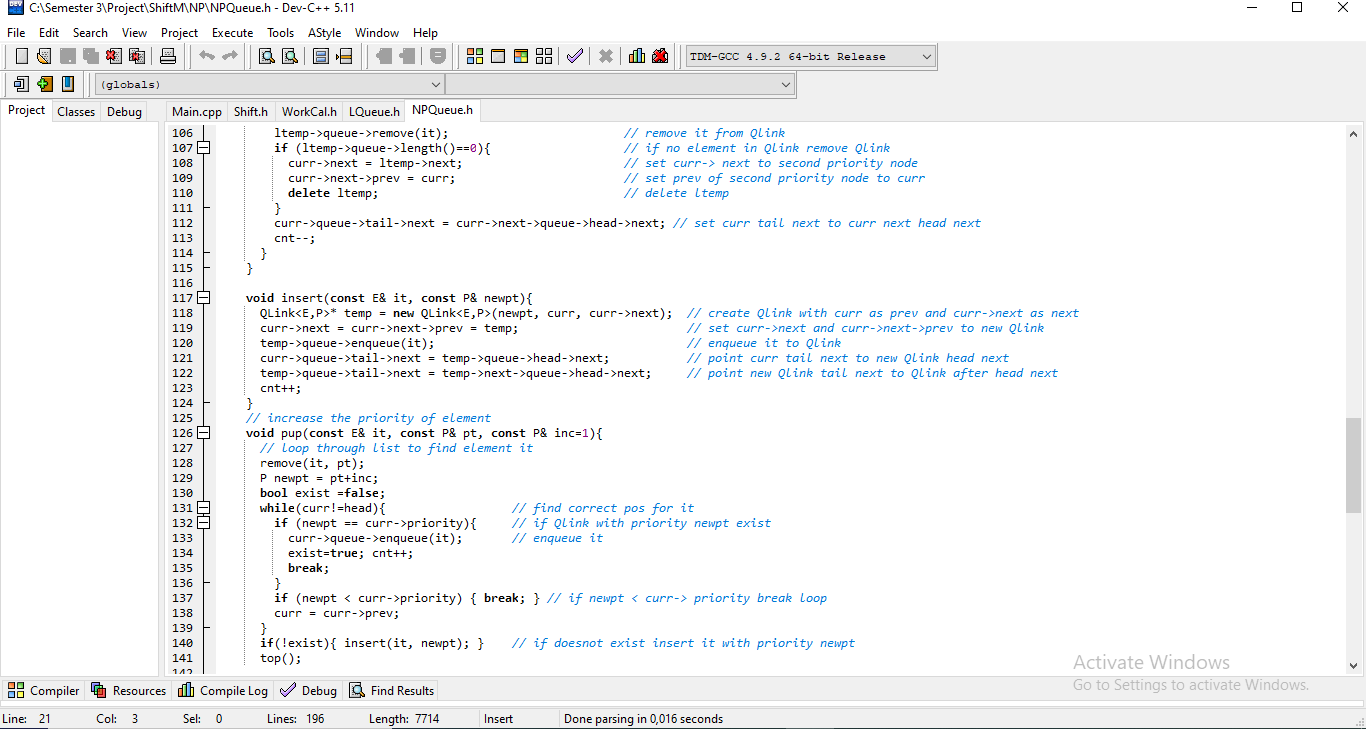
Task: Click the Undo arrow icon
Action: (x=207, y=56)
